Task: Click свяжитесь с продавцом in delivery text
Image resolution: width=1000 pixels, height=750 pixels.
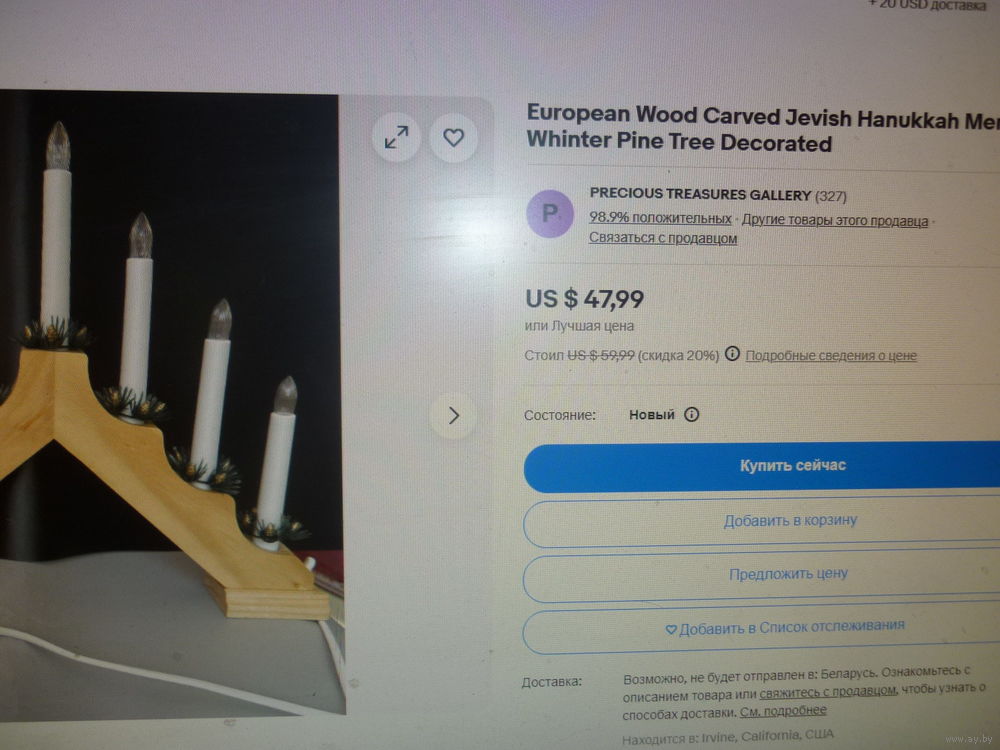Action: click(x=828, y=692)
